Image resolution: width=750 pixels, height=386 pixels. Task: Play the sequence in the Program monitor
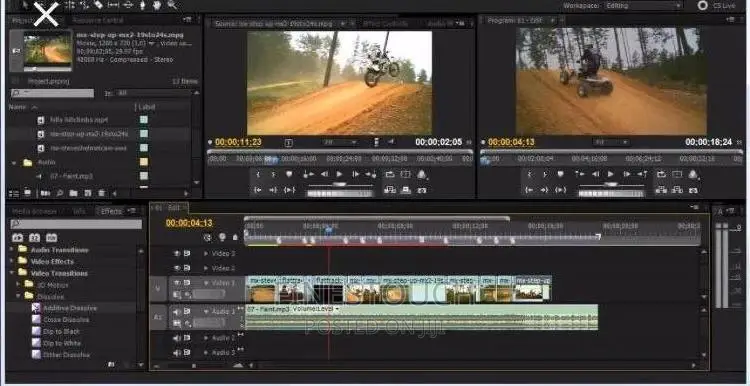[x=610, y=175]
